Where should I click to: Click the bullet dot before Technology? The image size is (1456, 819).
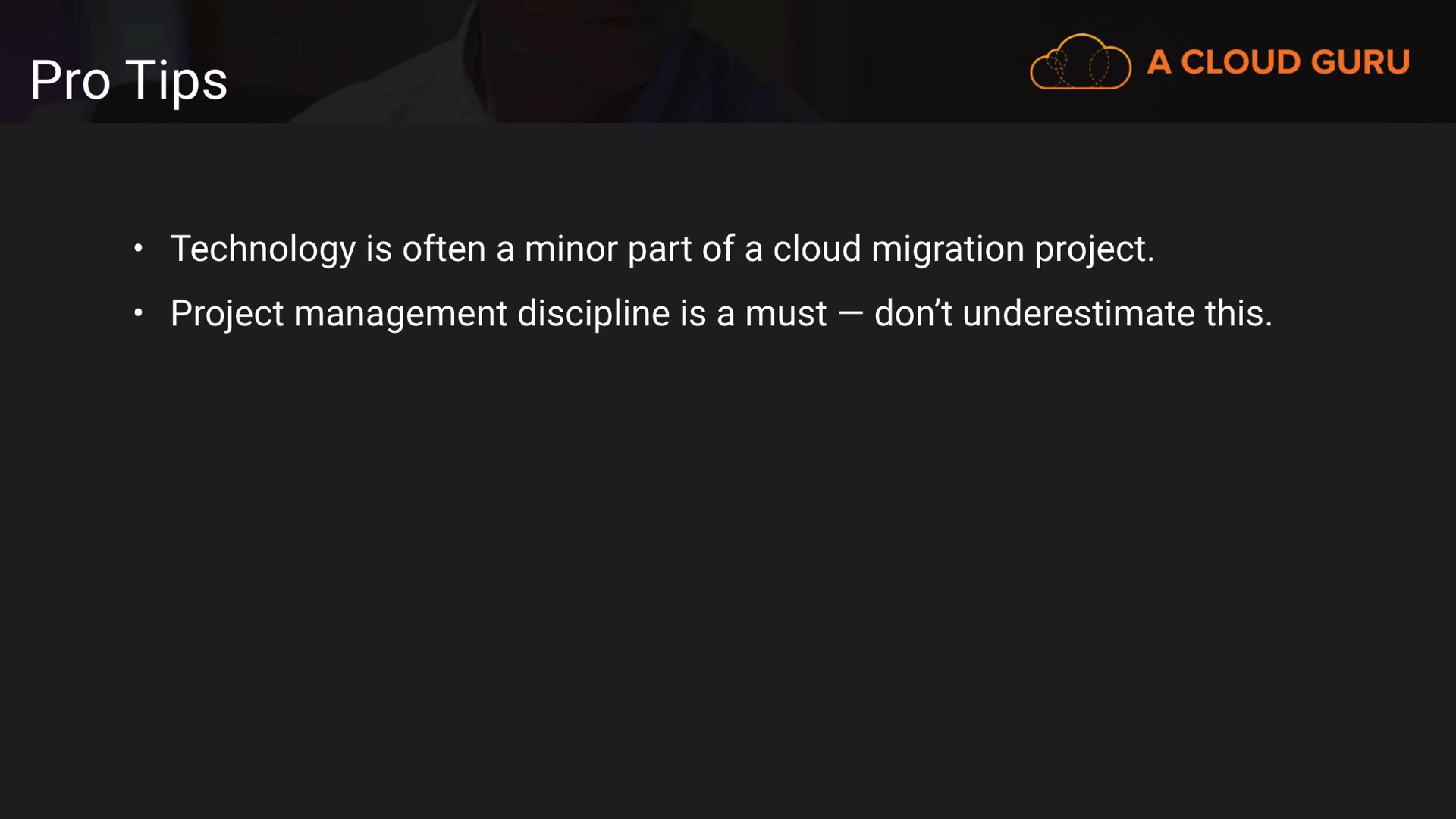click(138, 248)
